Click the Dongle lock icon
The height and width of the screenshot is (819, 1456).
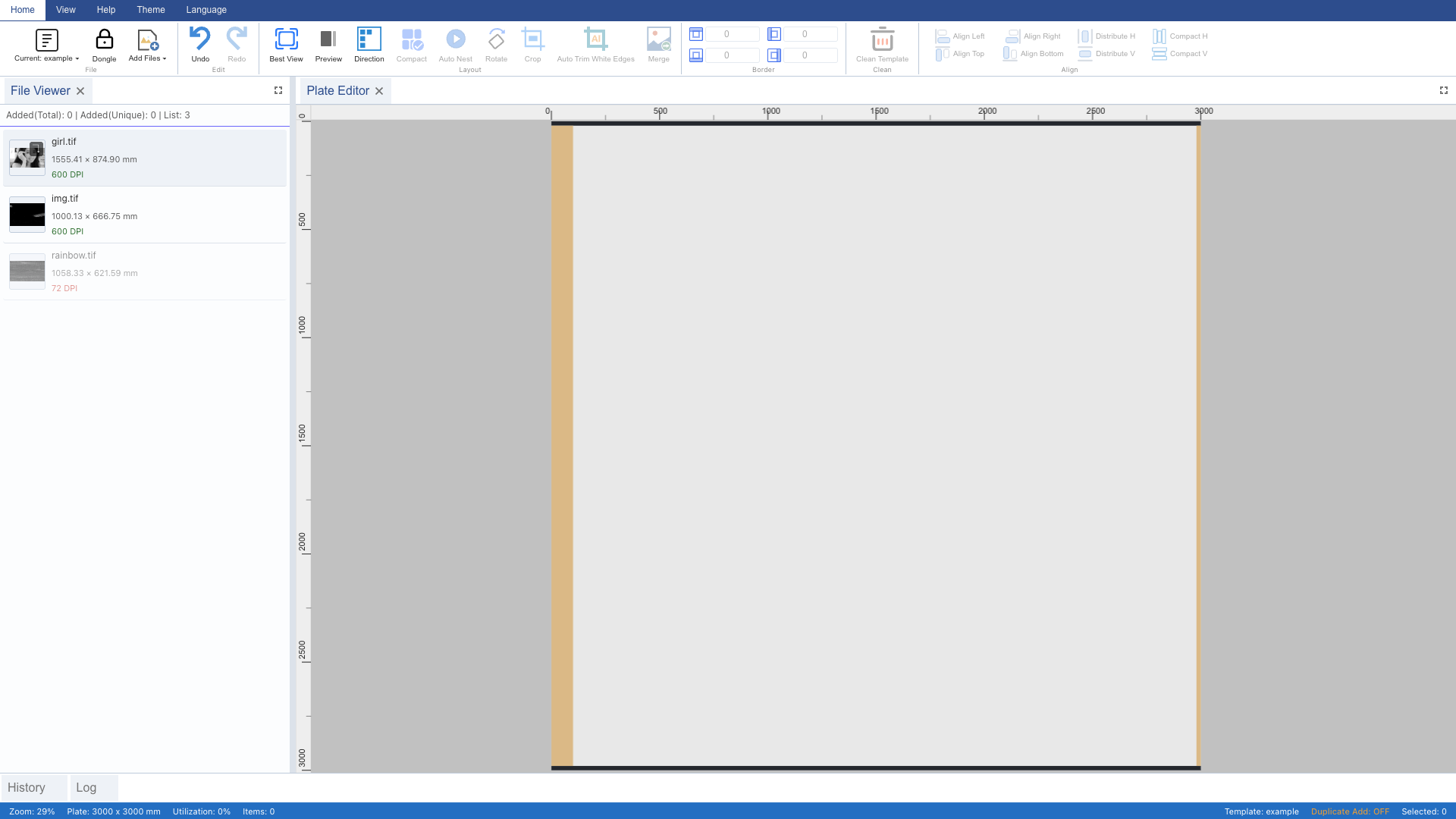104,39
